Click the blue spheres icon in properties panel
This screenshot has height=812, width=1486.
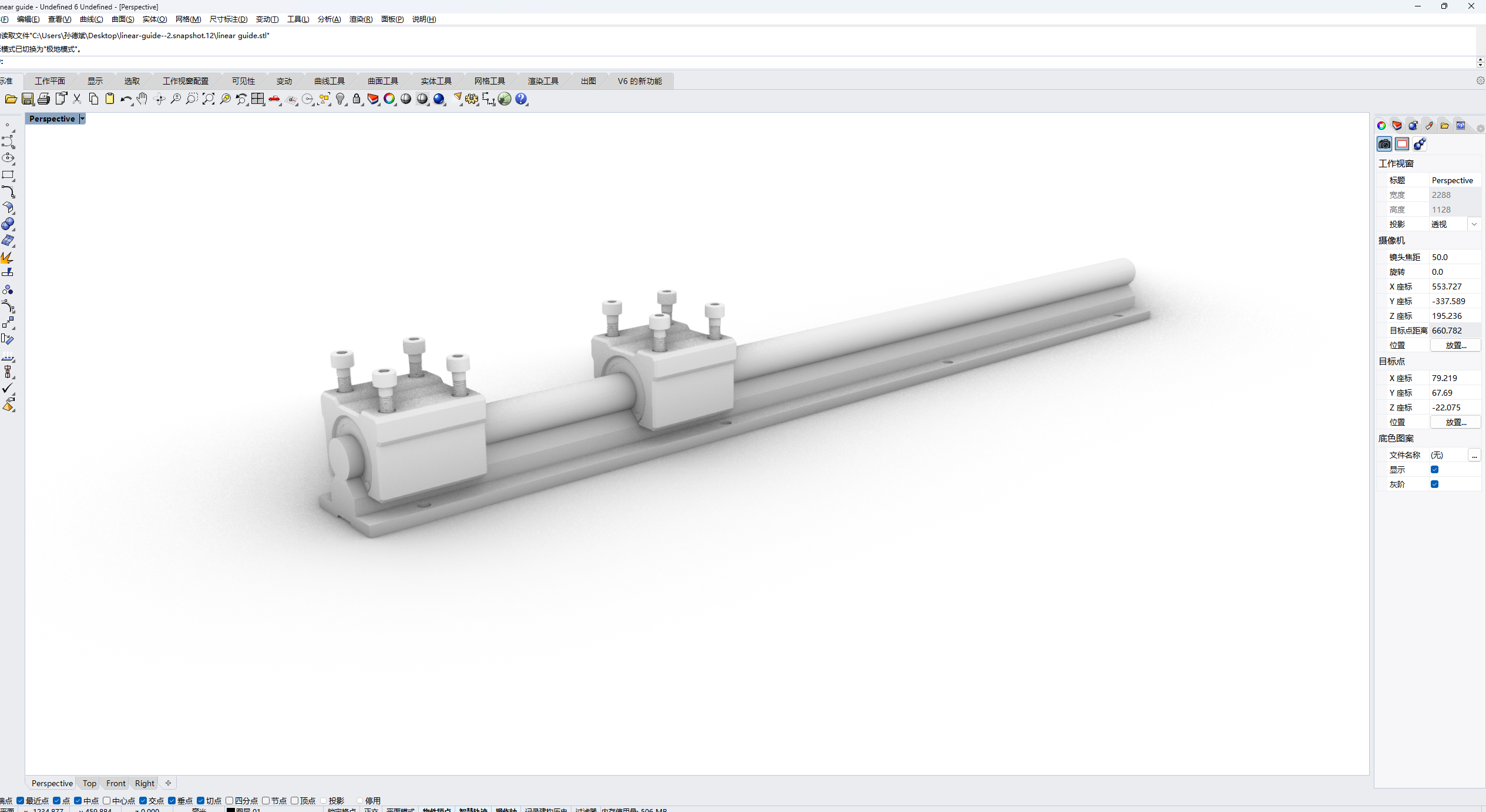1420,144
